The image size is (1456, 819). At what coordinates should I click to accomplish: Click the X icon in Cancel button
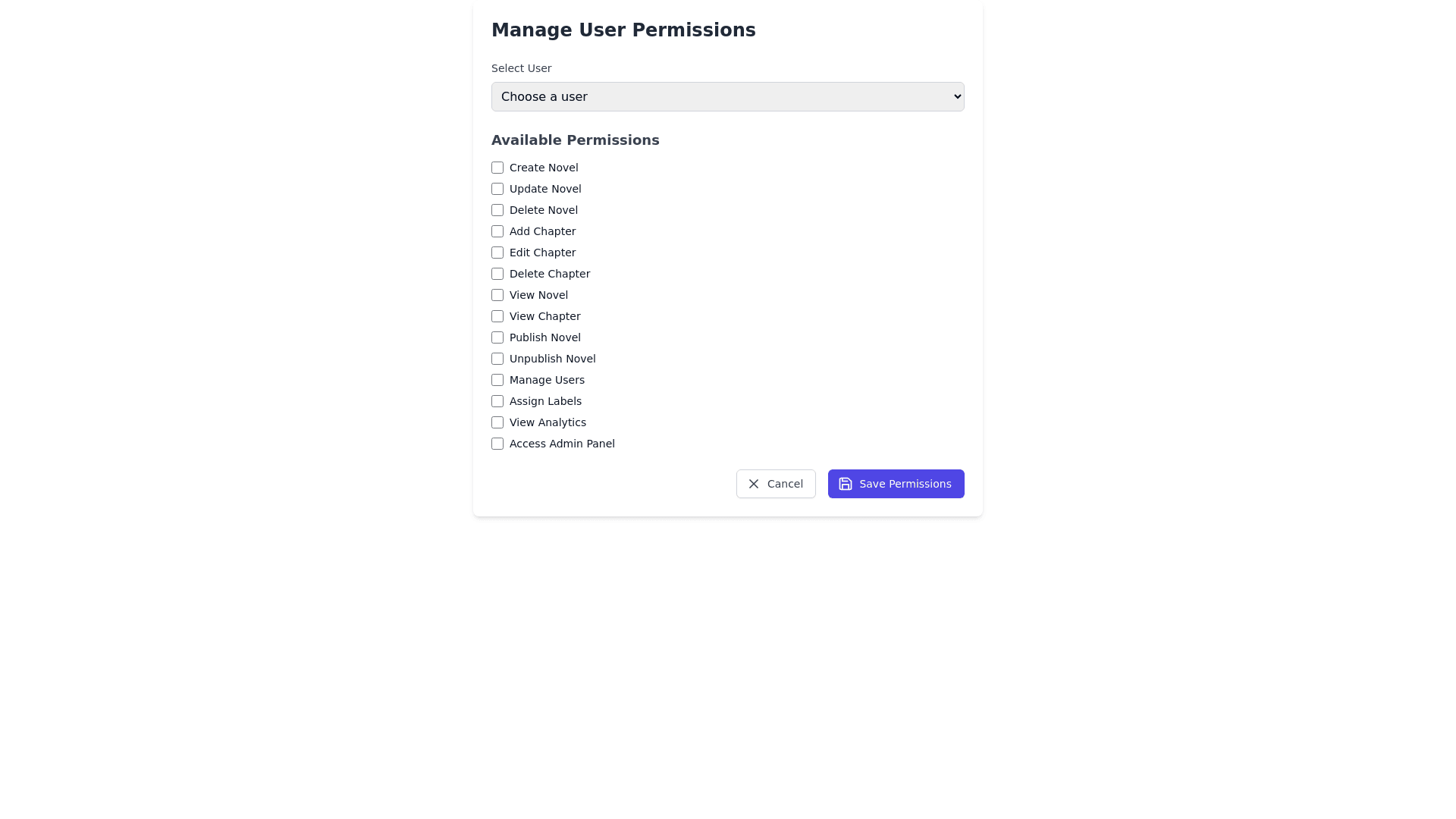click(754, 484)
